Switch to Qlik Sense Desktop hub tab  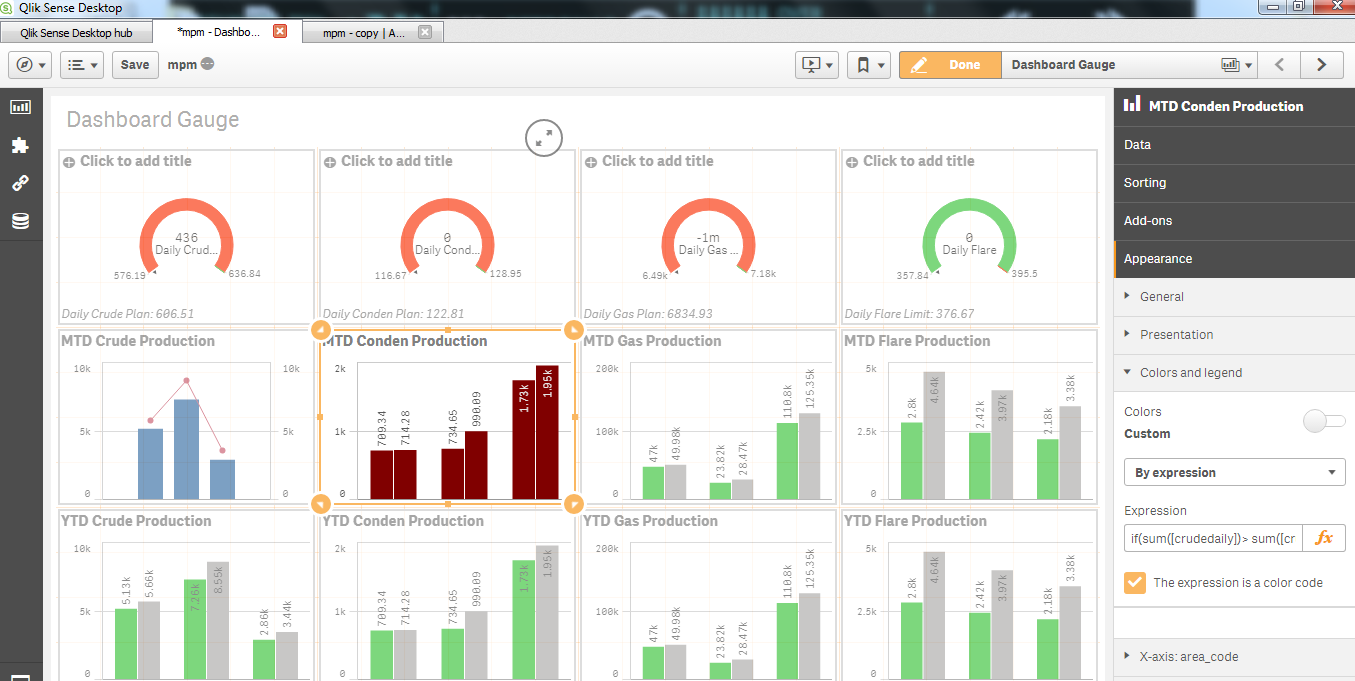(76, 32)
